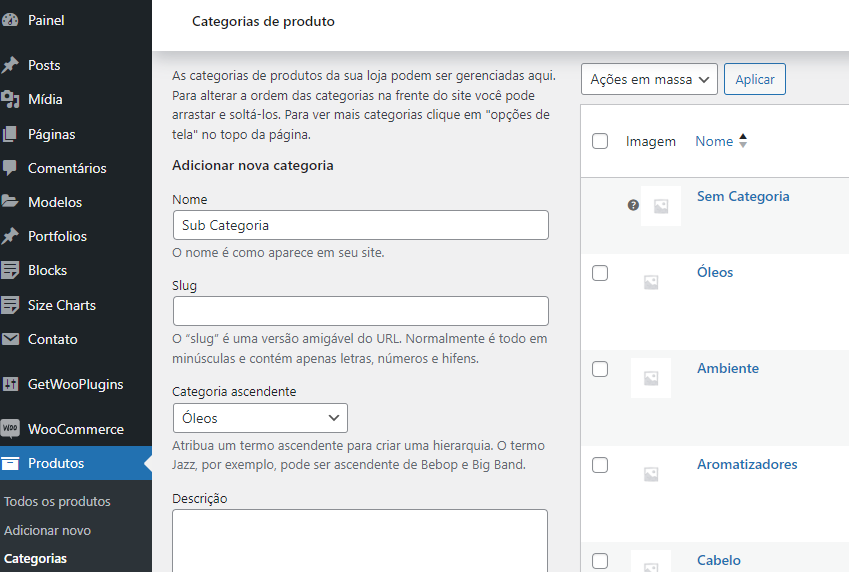
Task: Open the WooCommerce logo icon
Action: [x=11, y=429]
